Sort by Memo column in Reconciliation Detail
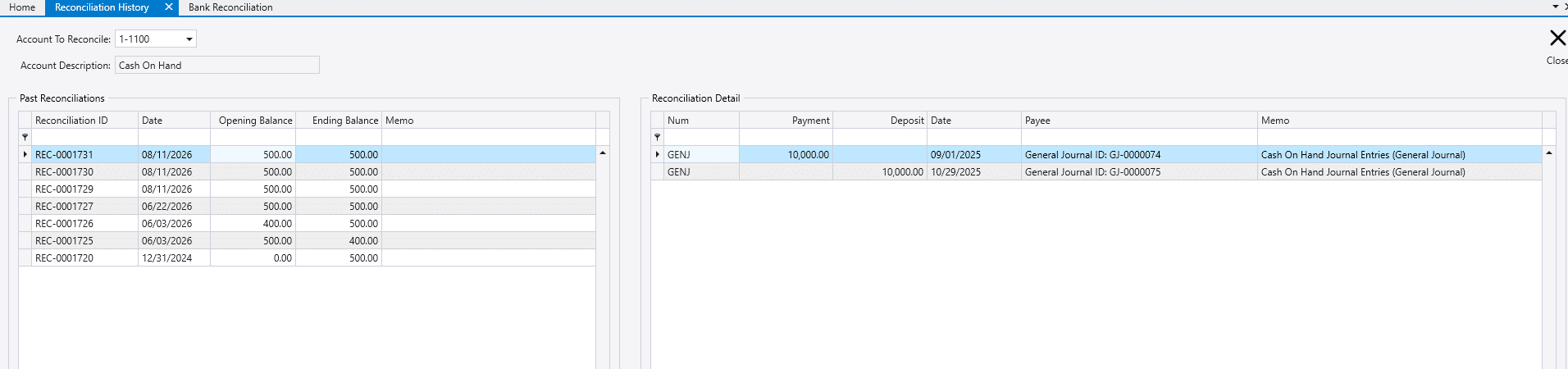1568x369 pixels. pos(1400,121)
